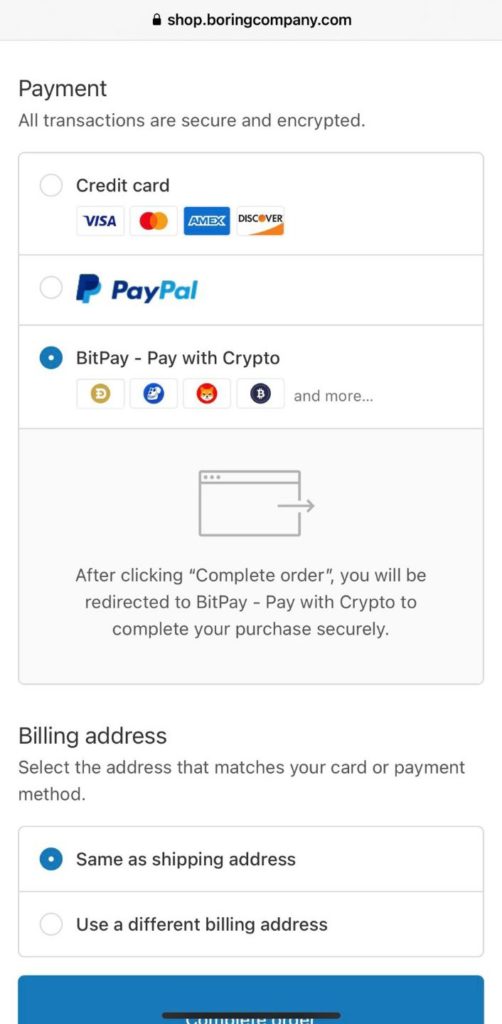The height and width of the screenshot is (1024, 502).
Task: Click the Dogecoin crypto icon
Action: [100, 394]
